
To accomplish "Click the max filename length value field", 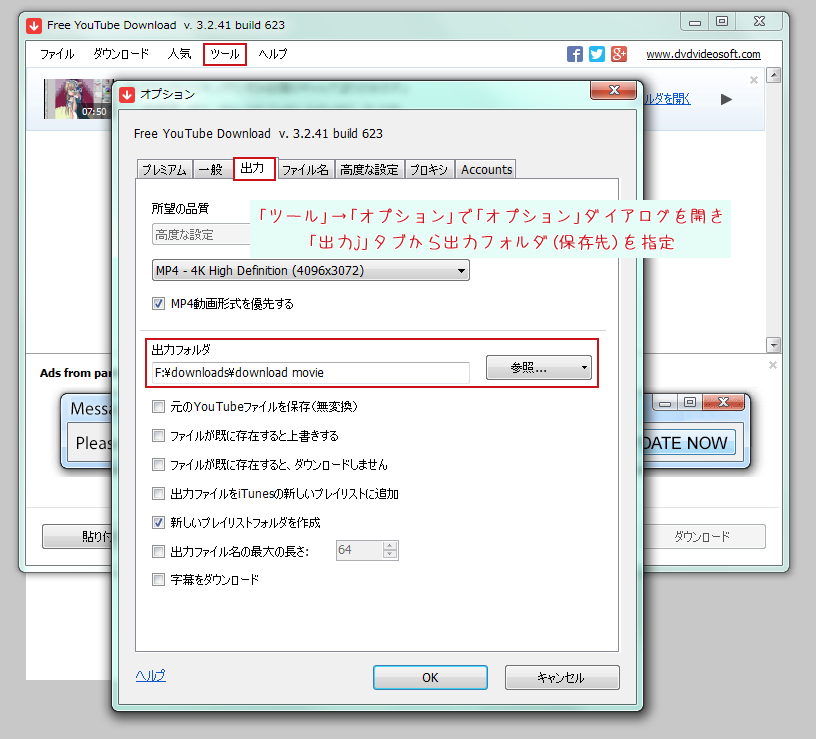I will tap(360, 550).
